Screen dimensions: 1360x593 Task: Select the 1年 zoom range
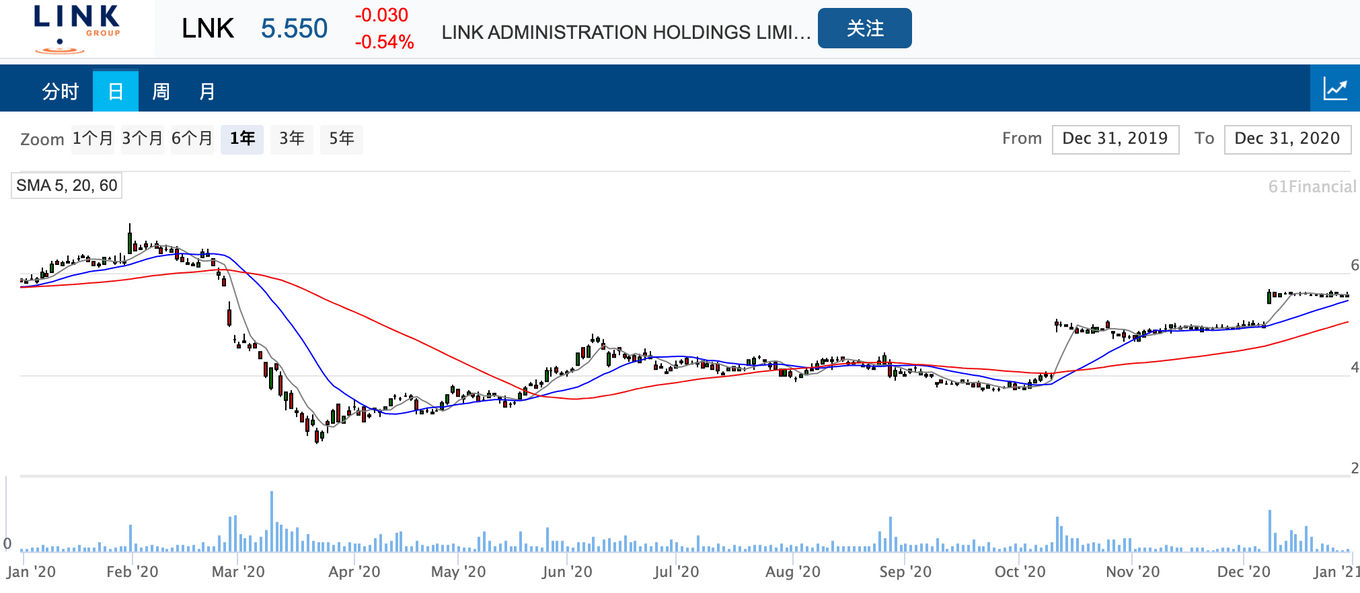click(242, 139)
